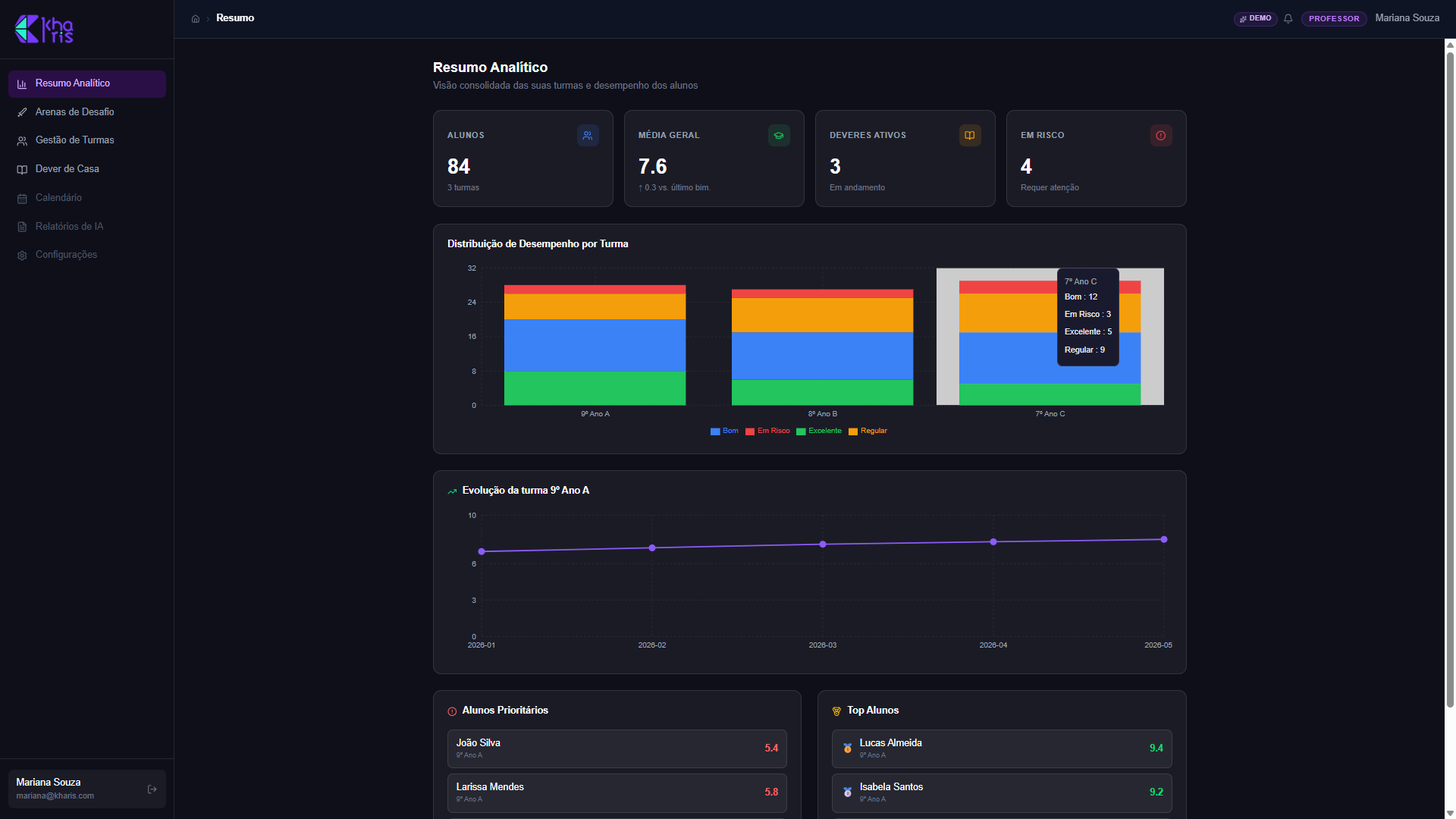This screenshot has height=819, width=1456.
Task: Click the 8º Ano B stacked bar
Action: [823, 347]
